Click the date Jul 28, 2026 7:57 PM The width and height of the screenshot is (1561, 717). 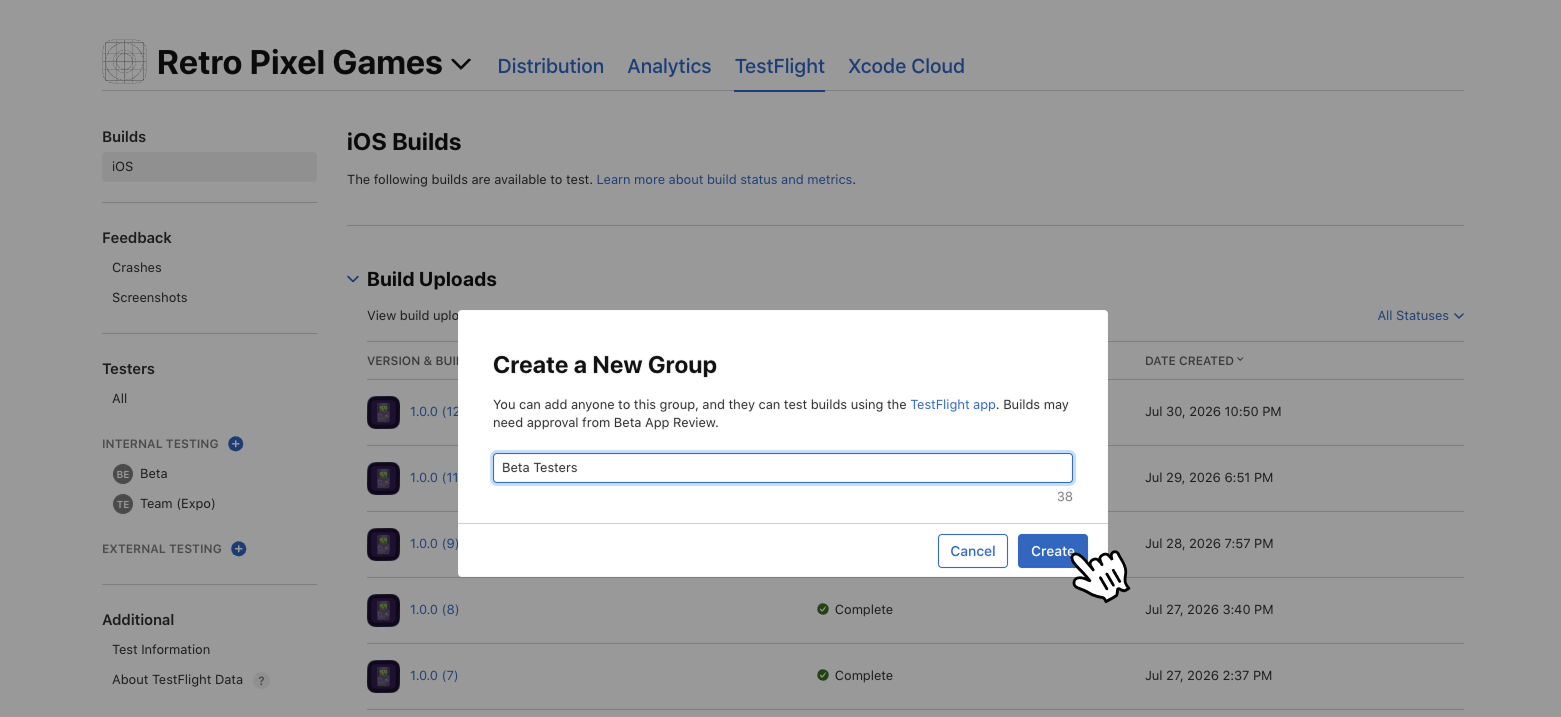1209,544
